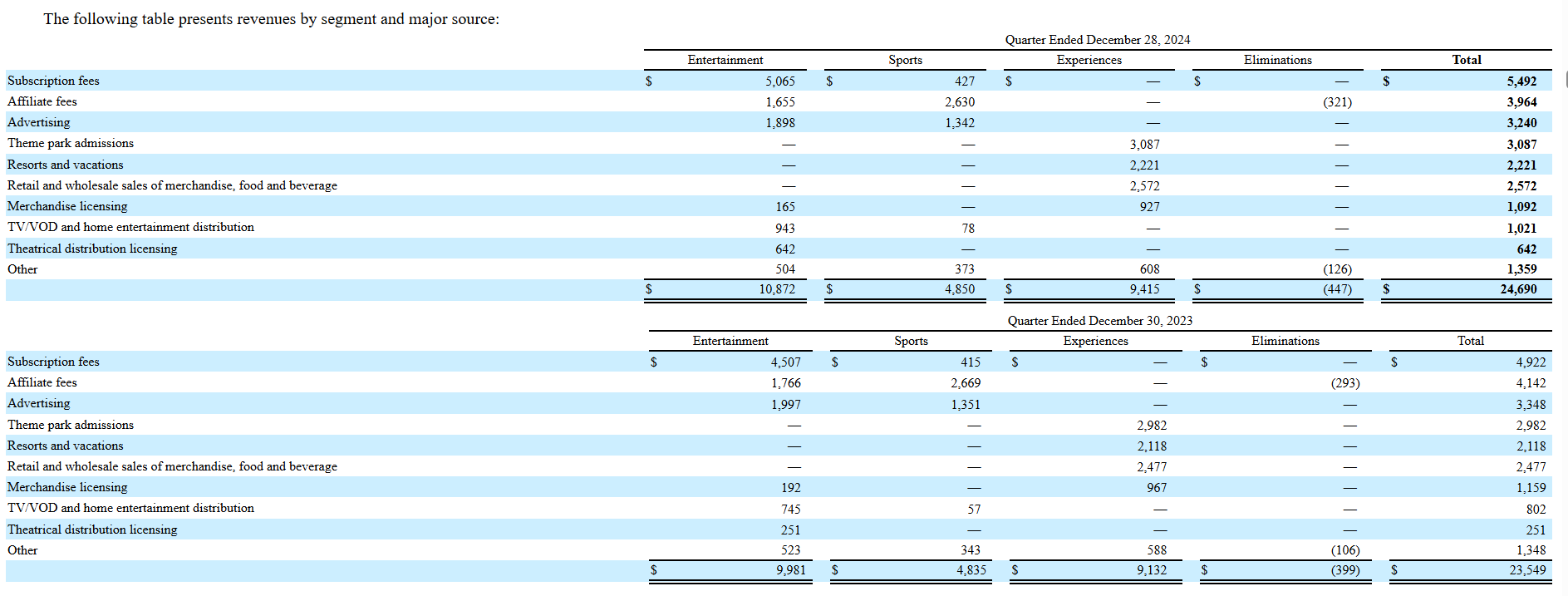Select the 2024 Sports total value 4,850
Image resolution: width=1568 pixels, height=596 pixels.
tap(959, 289)
